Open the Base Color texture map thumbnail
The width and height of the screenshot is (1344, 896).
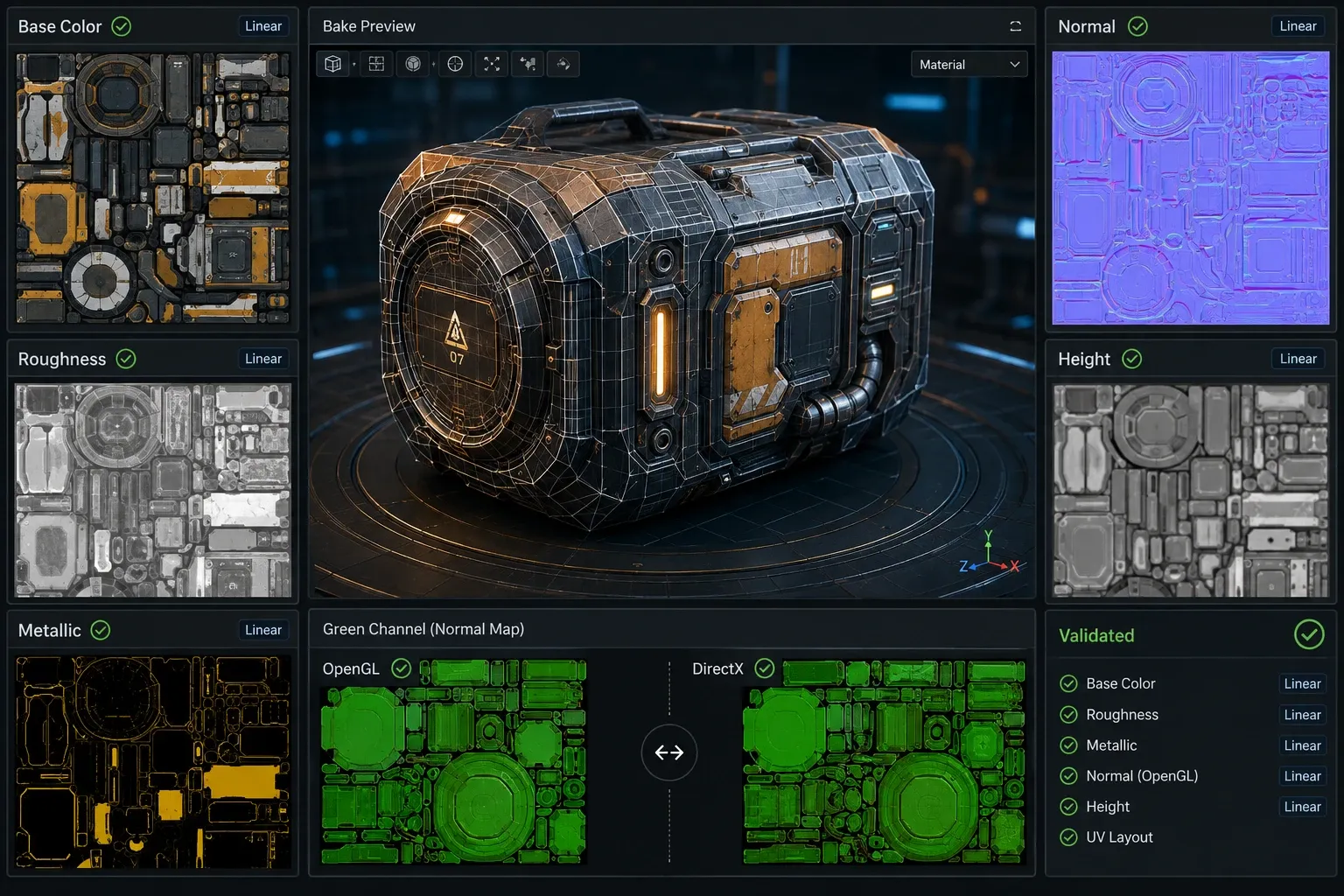click(153, 188)
